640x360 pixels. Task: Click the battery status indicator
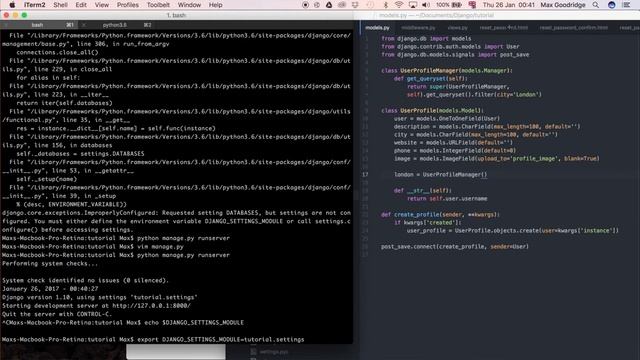[449, 5]
